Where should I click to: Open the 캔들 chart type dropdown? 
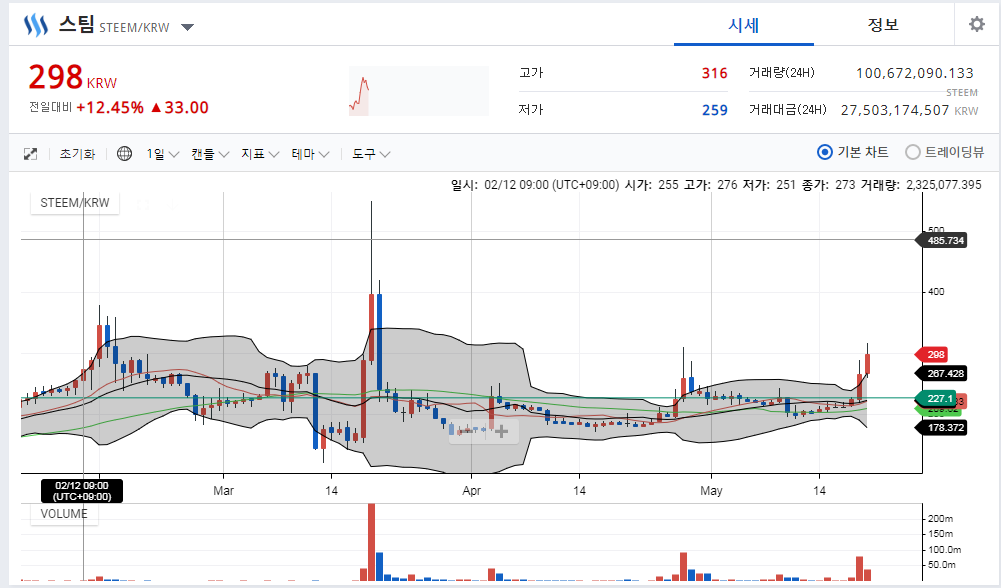coord(209,154)
